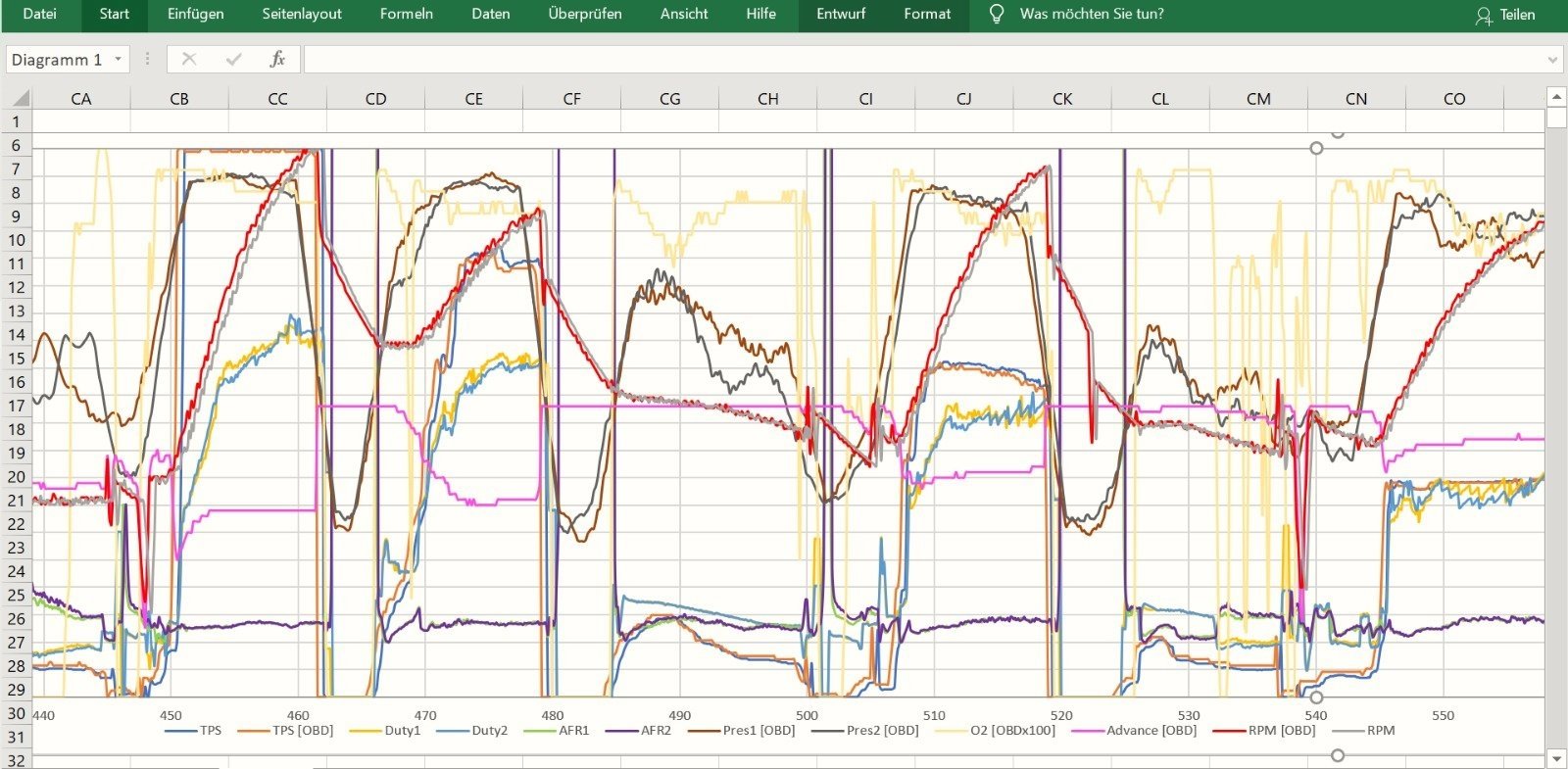
Task: Click the vertical scrollbar down arrow
Action: [x=1556, y=759]
